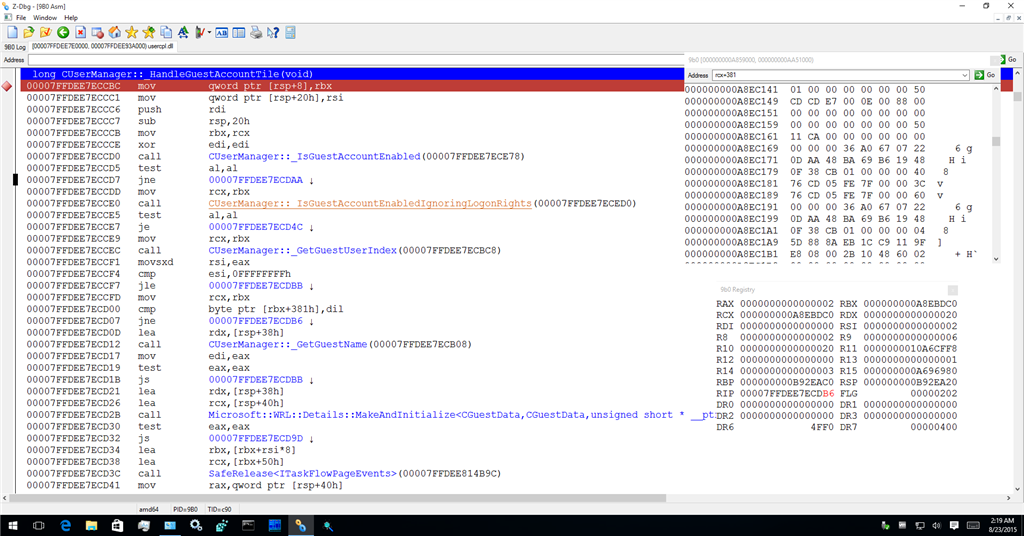This screenshot has width=1024, height=536.
Task: Click the folder with red chart icon
Action: 46,32
